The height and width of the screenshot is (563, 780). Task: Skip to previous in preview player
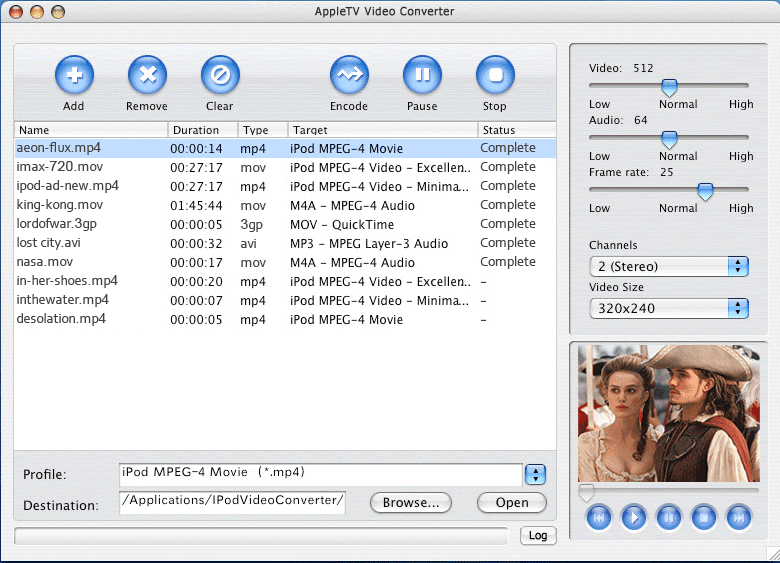click(599, 518)
